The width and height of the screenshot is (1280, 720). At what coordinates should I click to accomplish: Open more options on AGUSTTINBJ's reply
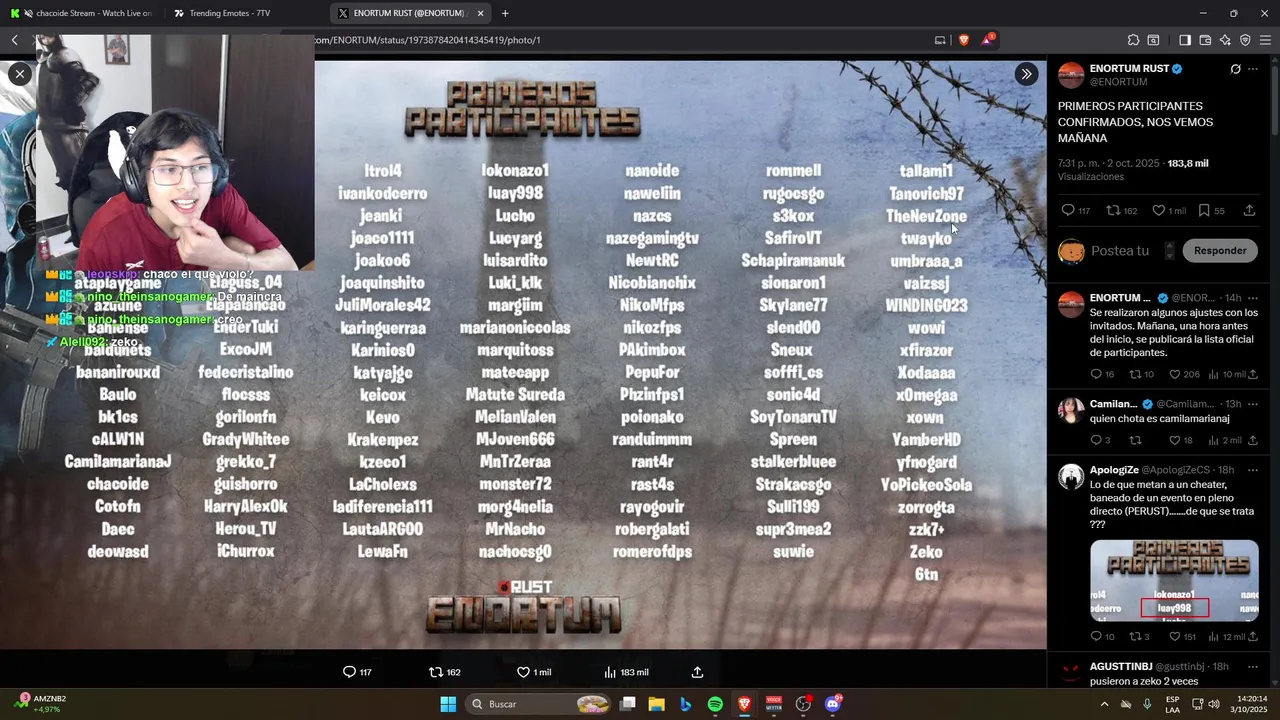[1253, 667]
